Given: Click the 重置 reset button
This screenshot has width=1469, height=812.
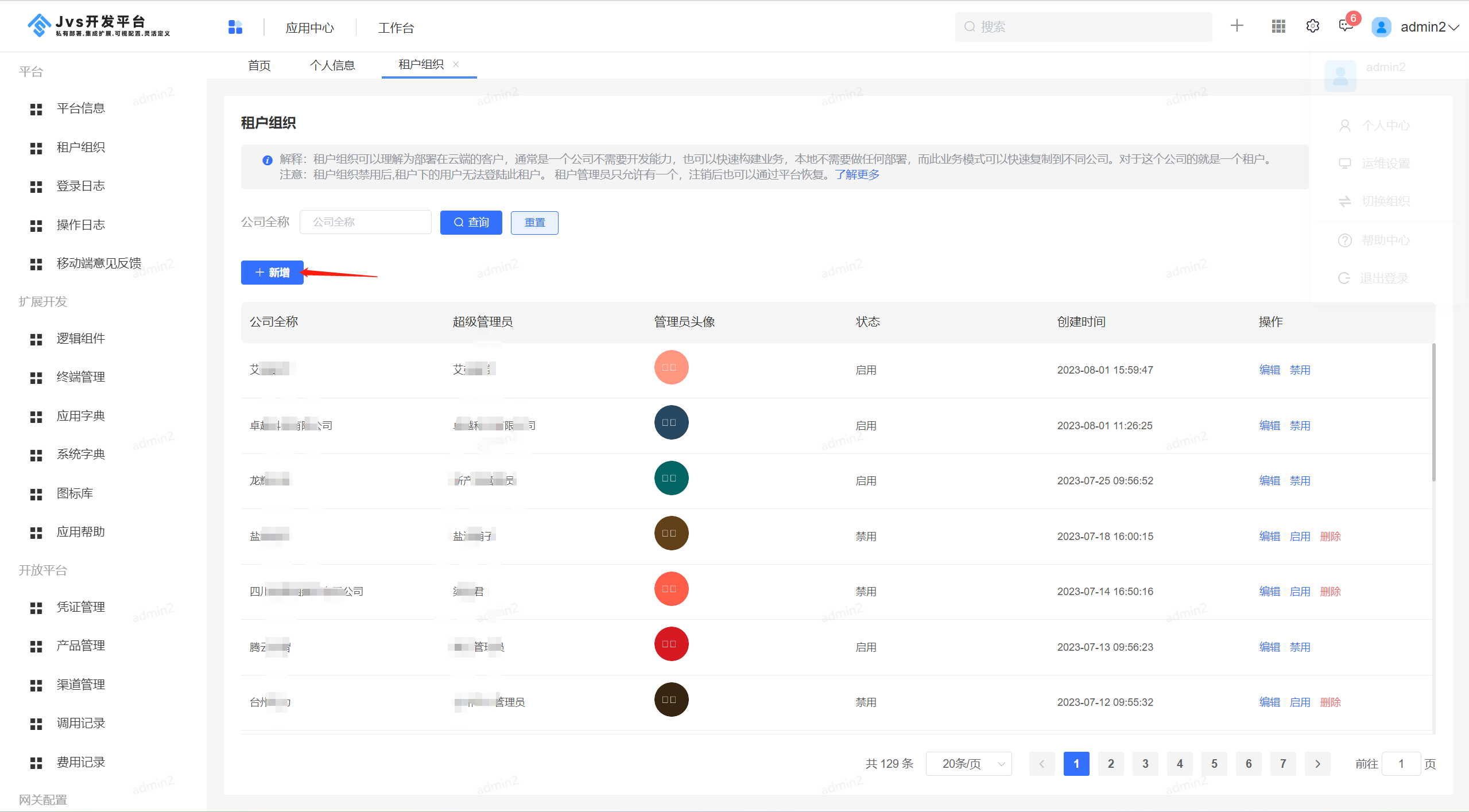Looking at the screenshot, I should pyautogui.click(x=534, y=223).
